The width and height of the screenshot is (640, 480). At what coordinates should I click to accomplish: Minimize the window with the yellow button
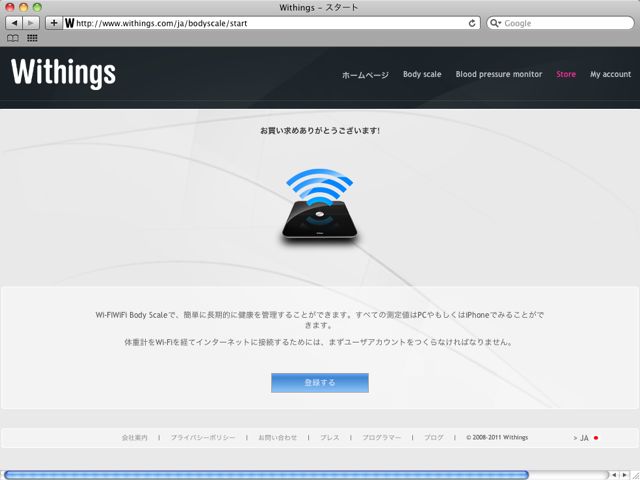(24, 7)
